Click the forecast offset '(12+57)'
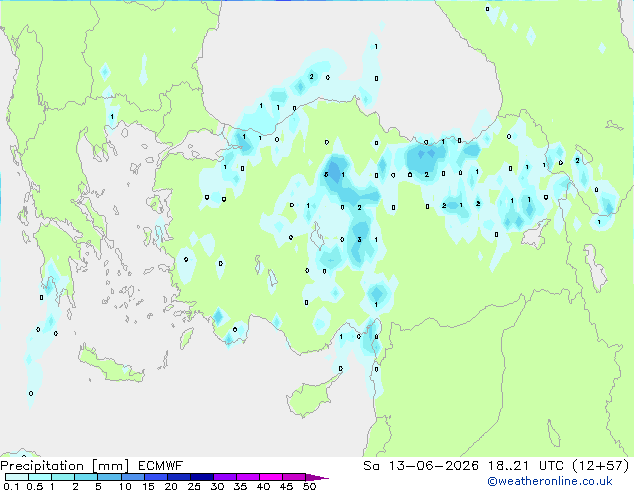Screen dimensions: 634x490 click(x=601, y=466)
